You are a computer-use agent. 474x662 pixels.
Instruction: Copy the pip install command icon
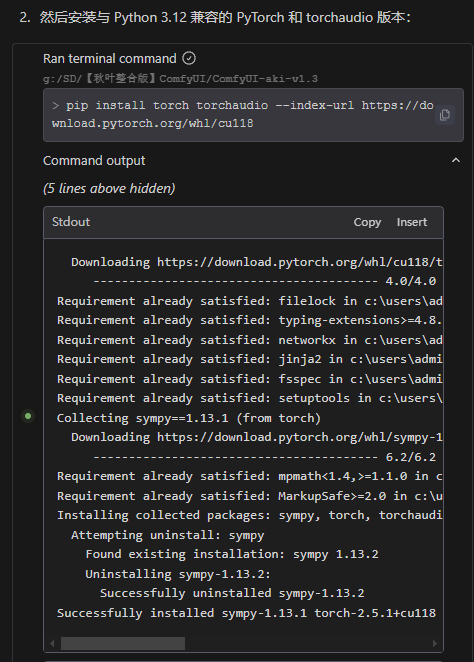pyautogui.click(x=444, y=115)
